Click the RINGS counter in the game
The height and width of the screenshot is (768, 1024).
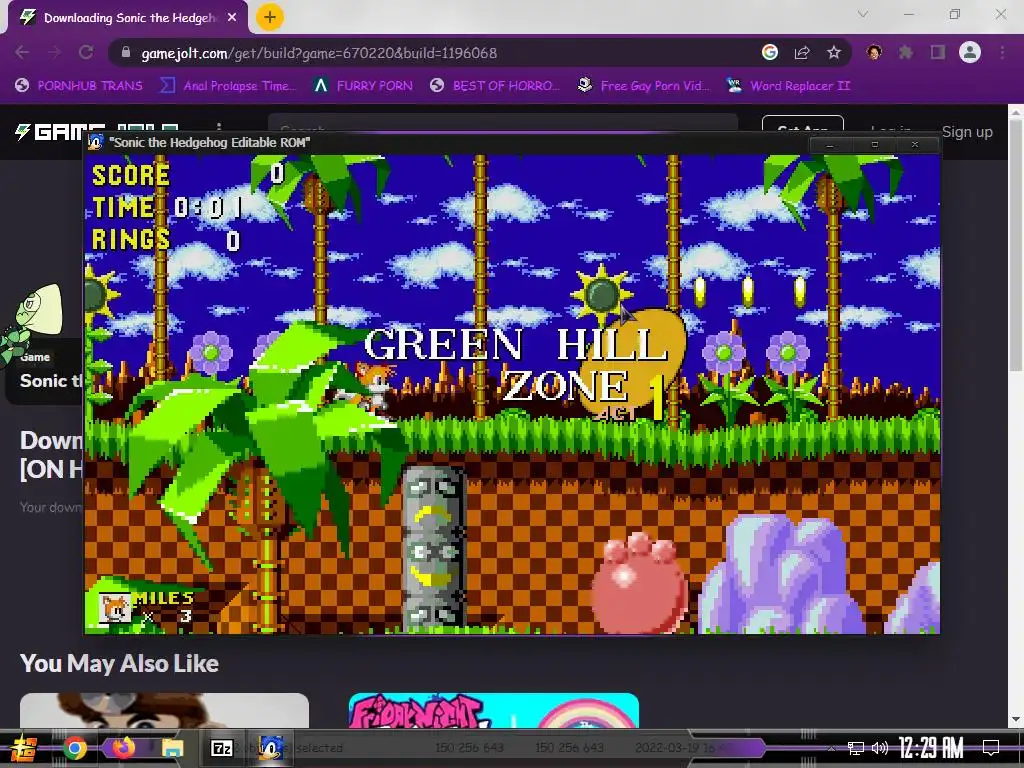tap(166, 240)
